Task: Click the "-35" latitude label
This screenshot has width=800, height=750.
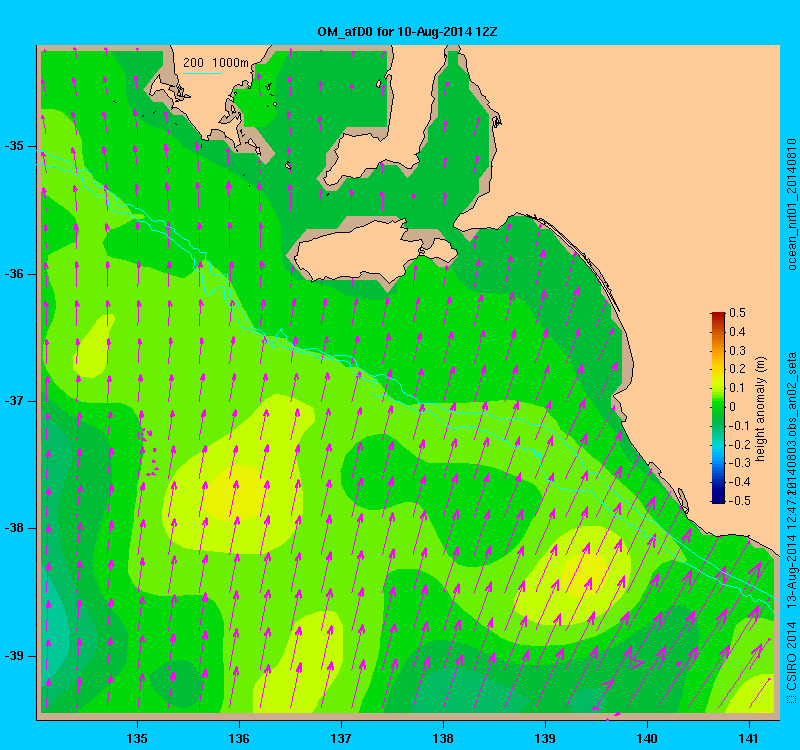Action: point(14,146)
